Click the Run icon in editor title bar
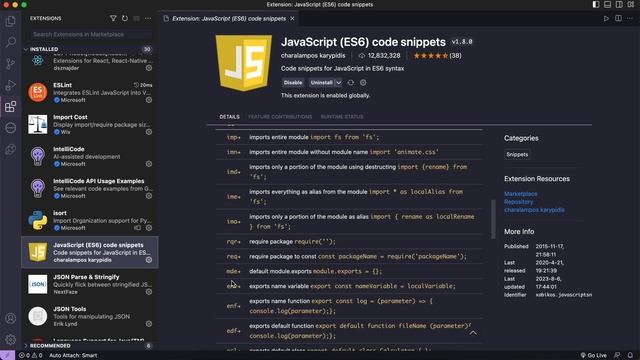This screenshot has height=360, width=640. [x=606, y=18]
